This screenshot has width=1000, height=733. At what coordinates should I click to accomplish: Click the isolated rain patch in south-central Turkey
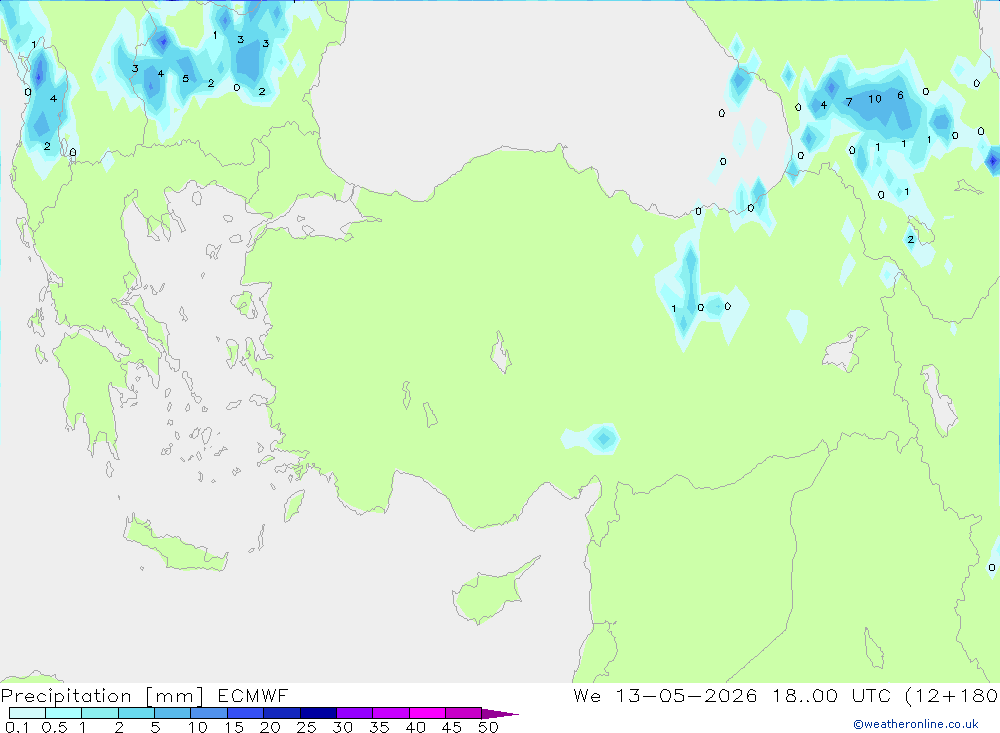[x=592, y=439]
